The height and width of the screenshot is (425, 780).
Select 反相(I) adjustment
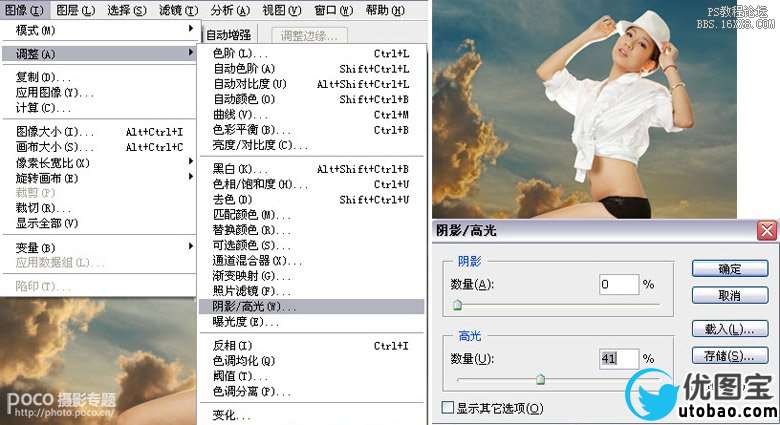[311, 345]
